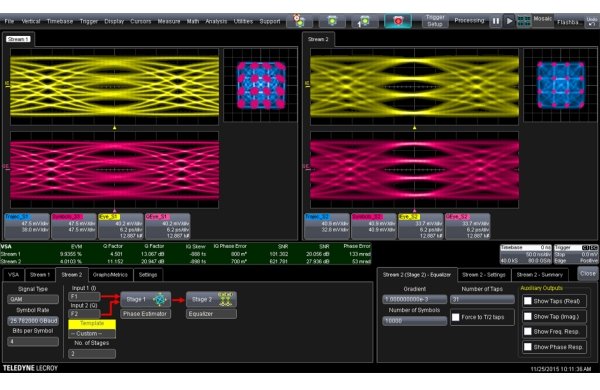Screen dimensions: 600x390
Task: Open the Symbols_S1 trace descriptor box
Action: point(73,226)
